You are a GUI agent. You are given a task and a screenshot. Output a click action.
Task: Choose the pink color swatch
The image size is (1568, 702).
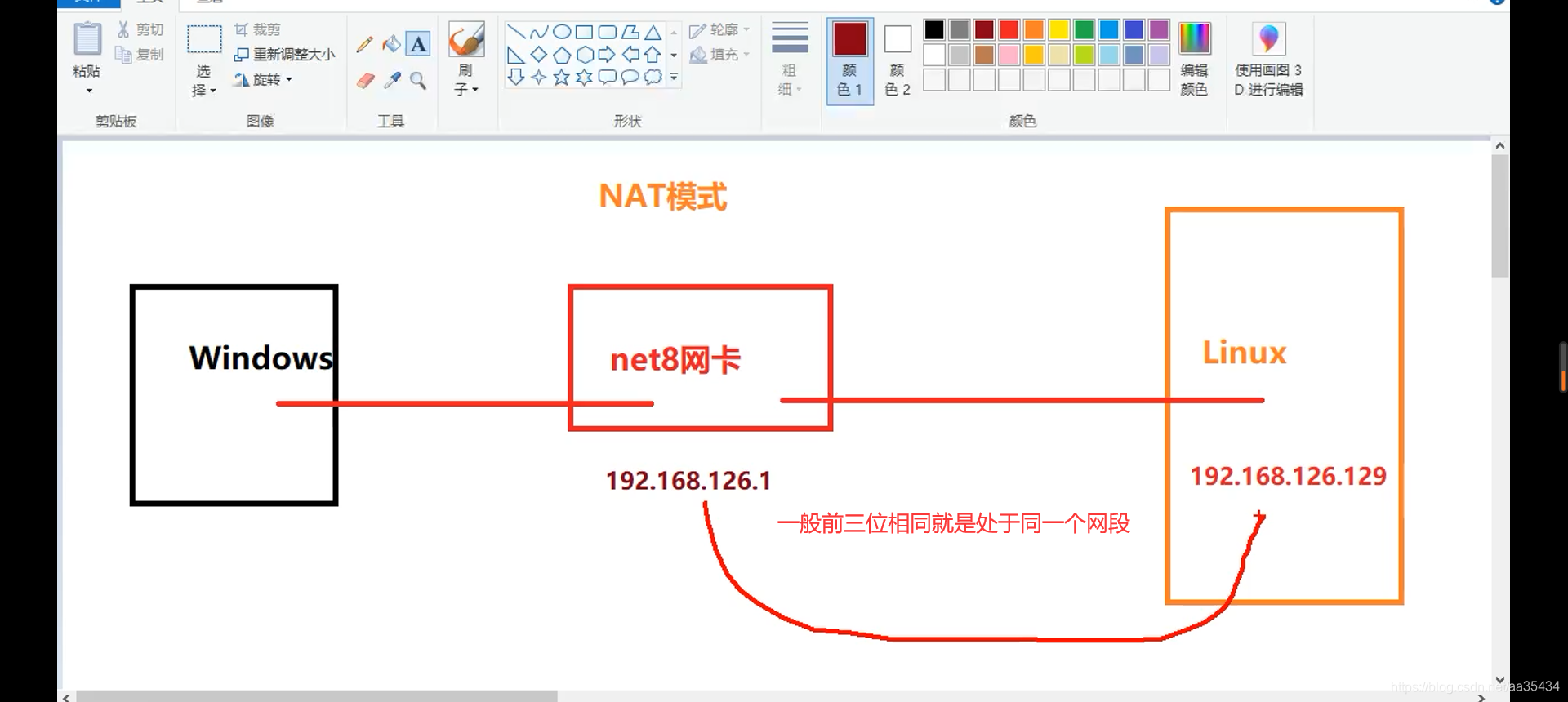point(1009,55)
